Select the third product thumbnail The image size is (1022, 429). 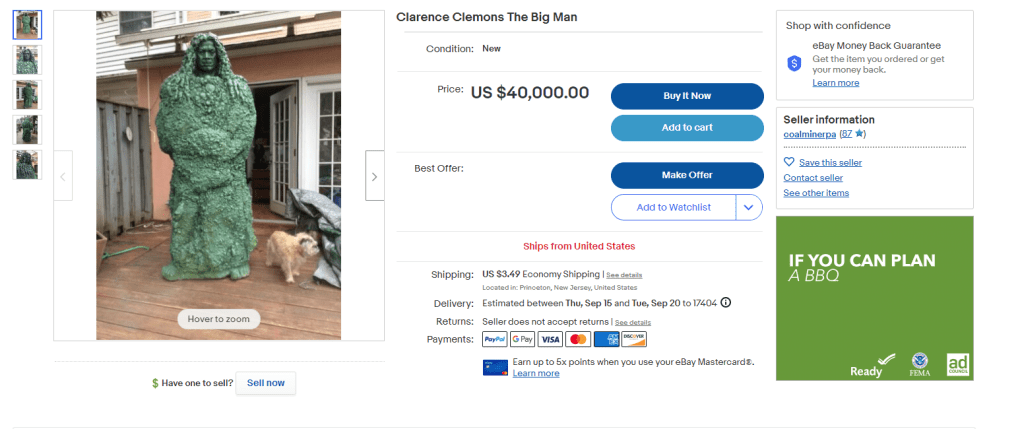(27, 95)
